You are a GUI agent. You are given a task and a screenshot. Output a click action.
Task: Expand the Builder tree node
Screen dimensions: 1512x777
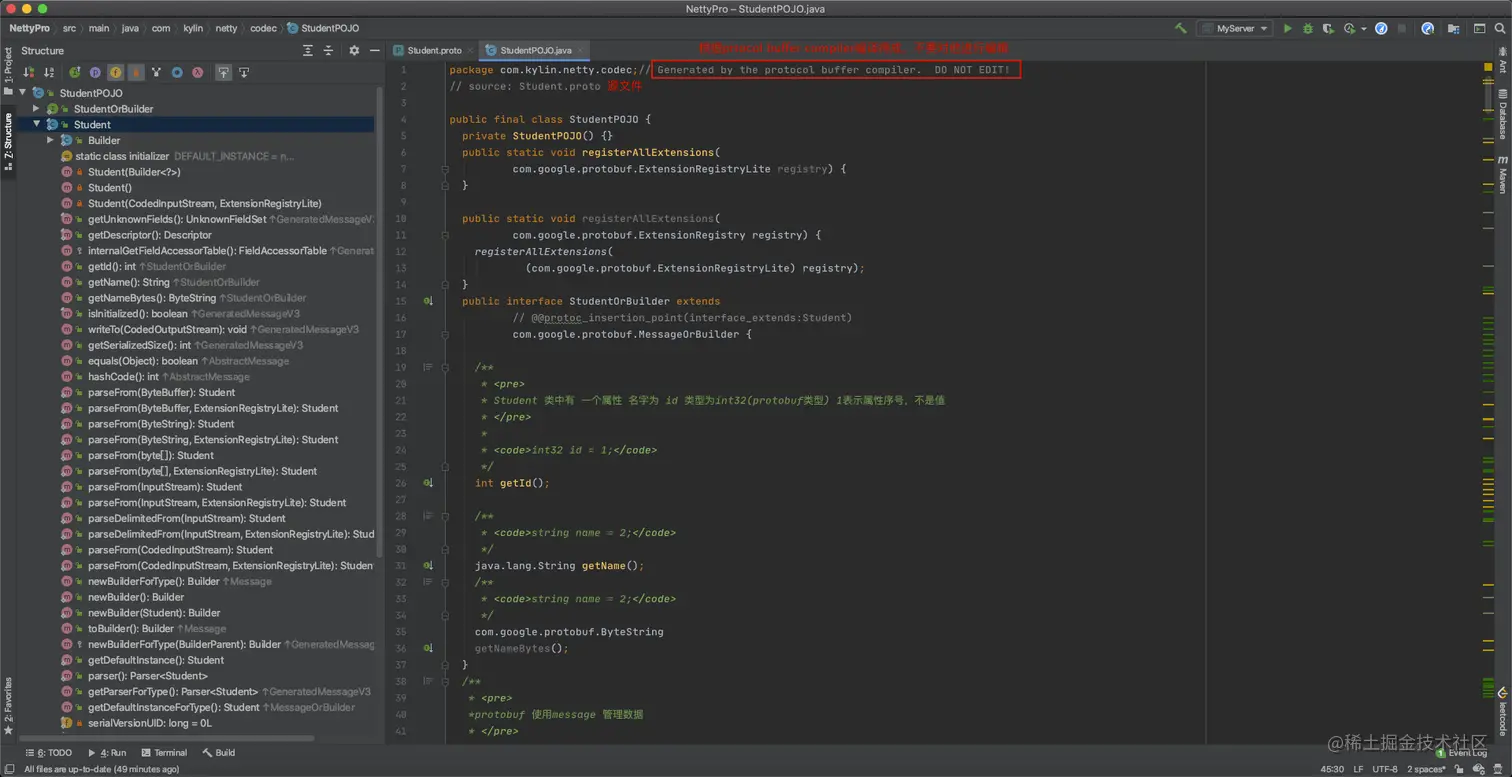point(50,140)
